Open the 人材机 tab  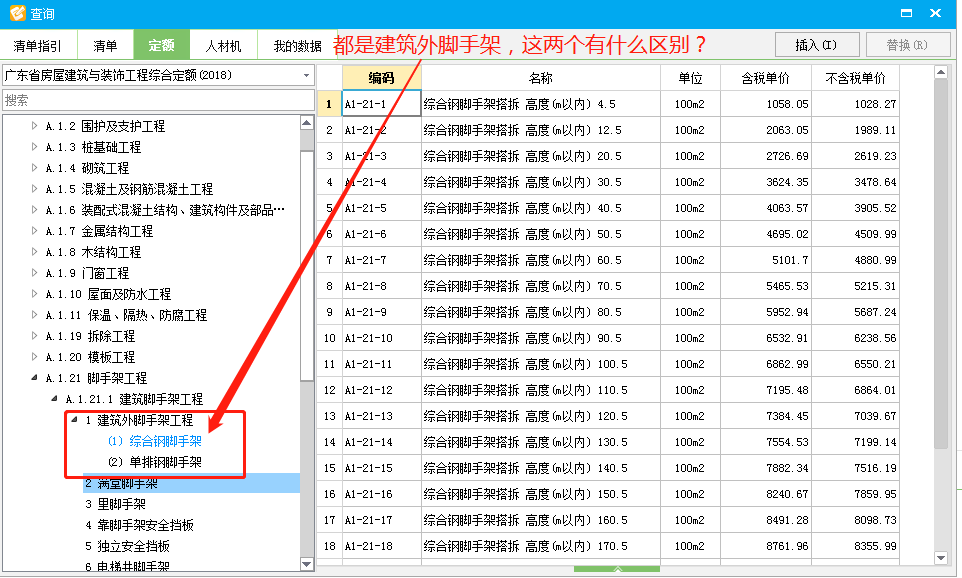(x=223, y=45)
